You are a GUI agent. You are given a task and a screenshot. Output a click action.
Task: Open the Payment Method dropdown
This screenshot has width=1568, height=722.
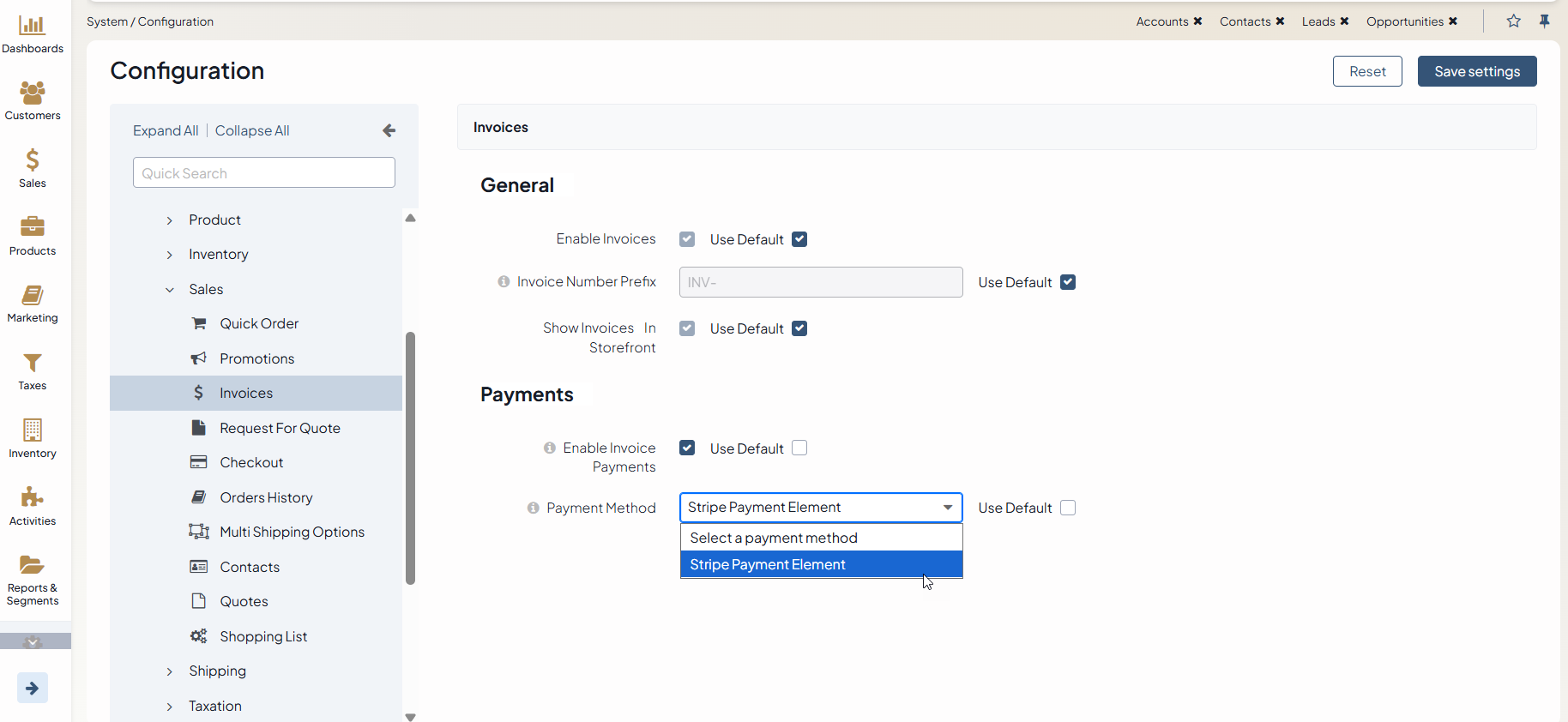(x=821, y=508)
